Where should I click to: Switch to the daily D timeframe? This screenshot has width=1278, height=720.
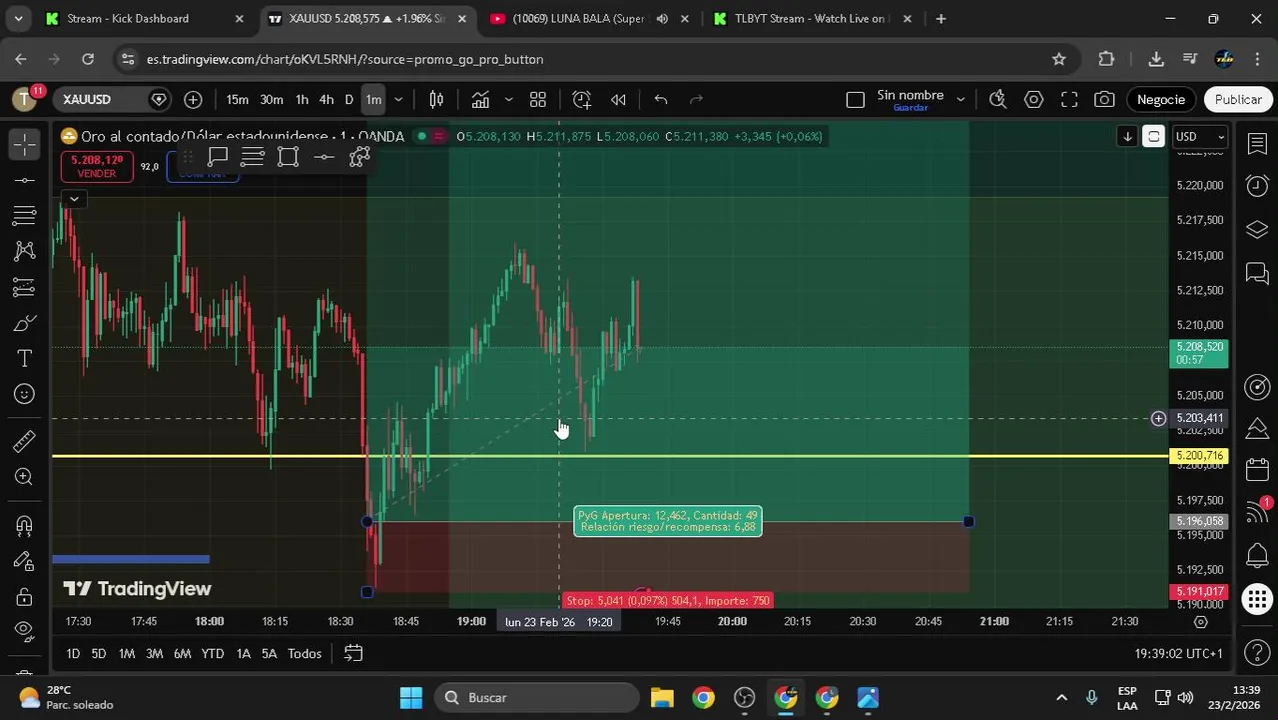click(349, 99)
